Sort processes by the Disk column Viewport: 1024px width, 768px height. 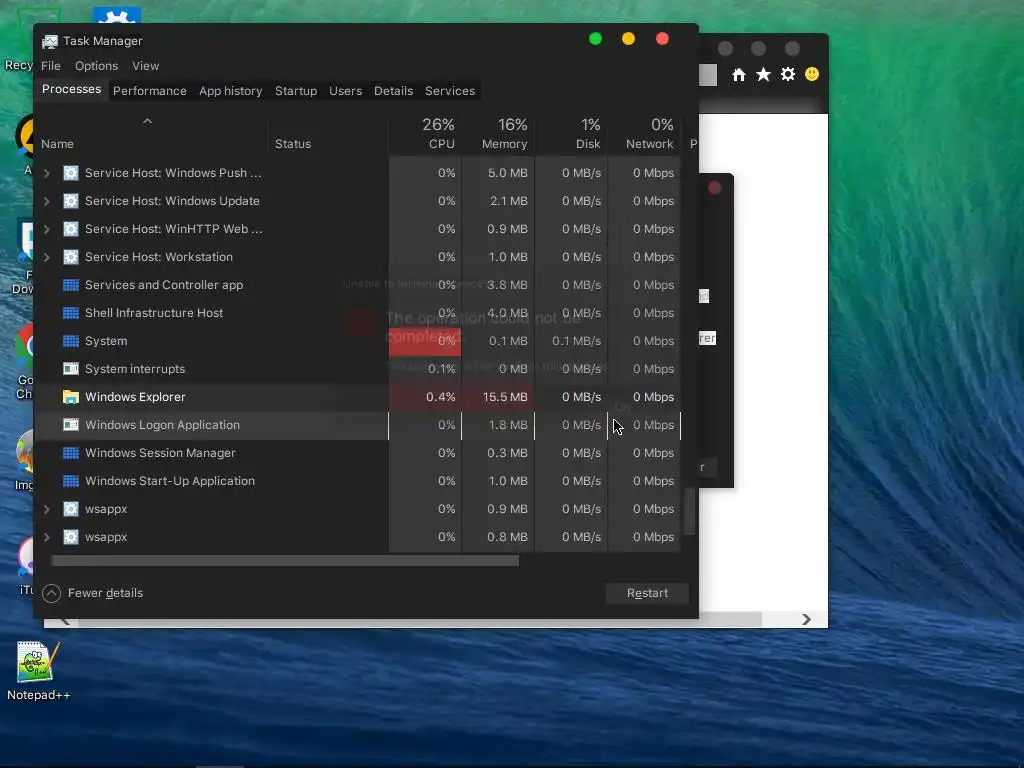coord(571,133)
